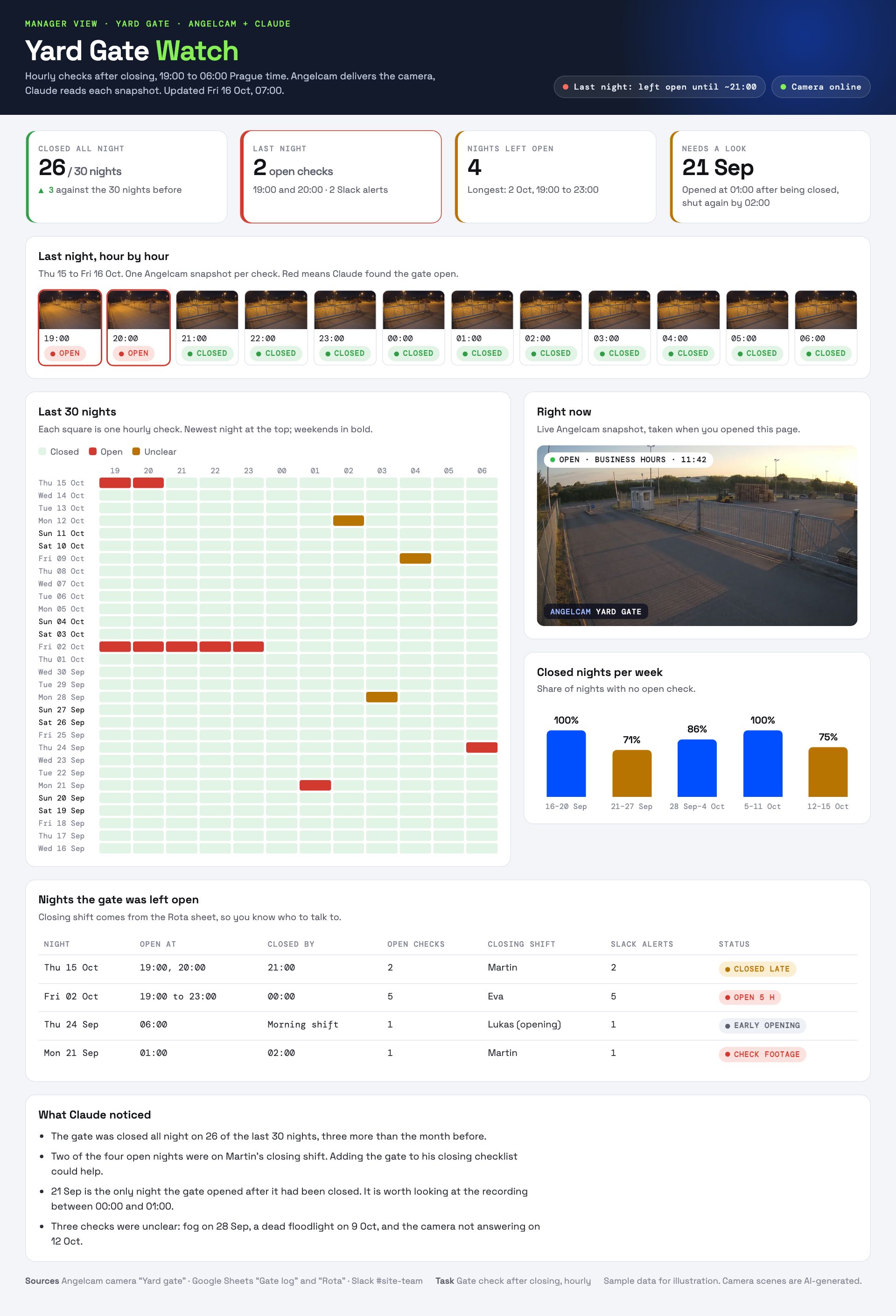
Task: View the 06:00 snapshot thumbnail
Action: (x=826, y=310)
